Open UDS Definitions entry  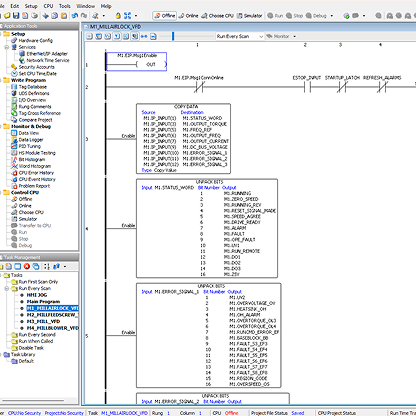[34, 93]
